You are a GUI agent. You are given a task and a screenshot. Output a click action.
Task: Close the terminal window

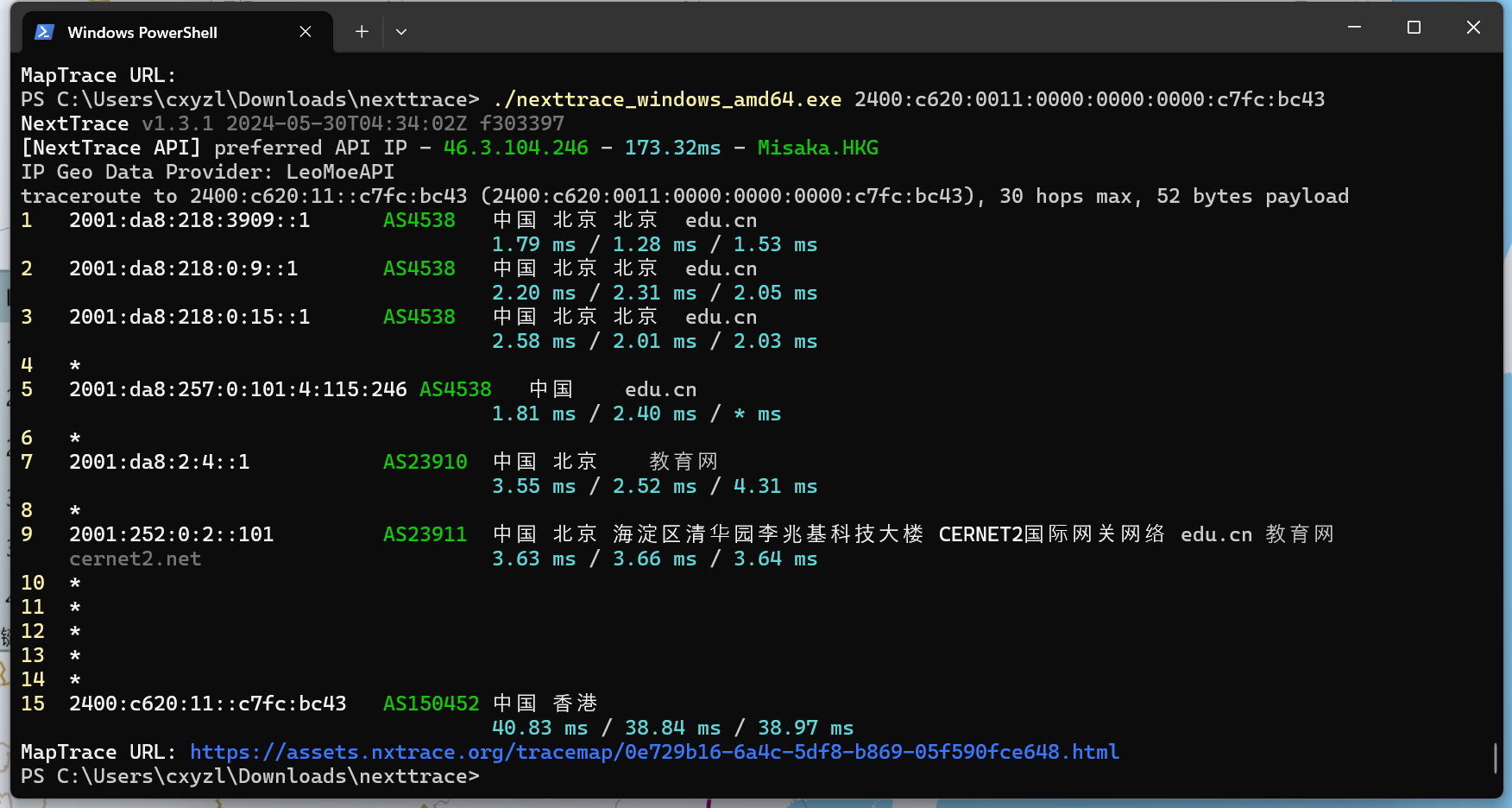(x=1473, y=28)
